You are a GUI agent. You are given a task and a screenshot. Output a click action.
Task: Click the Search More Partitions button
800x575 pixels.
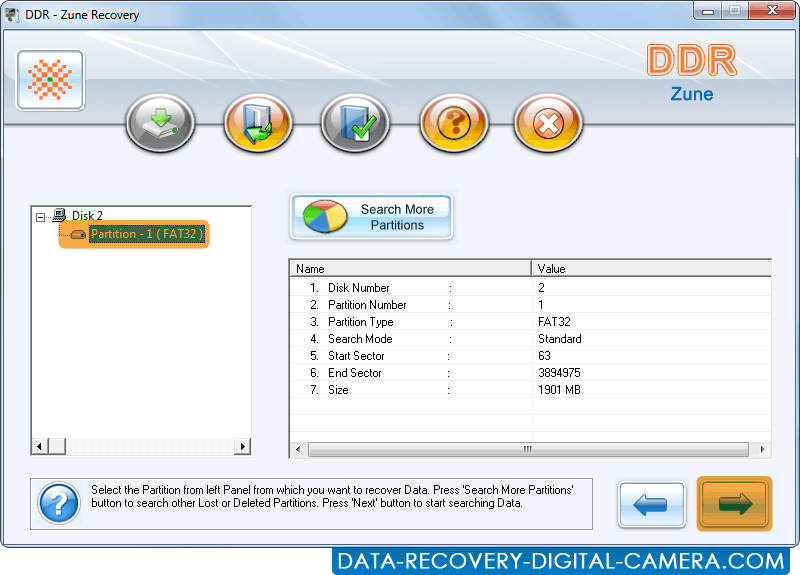point(371,217)
